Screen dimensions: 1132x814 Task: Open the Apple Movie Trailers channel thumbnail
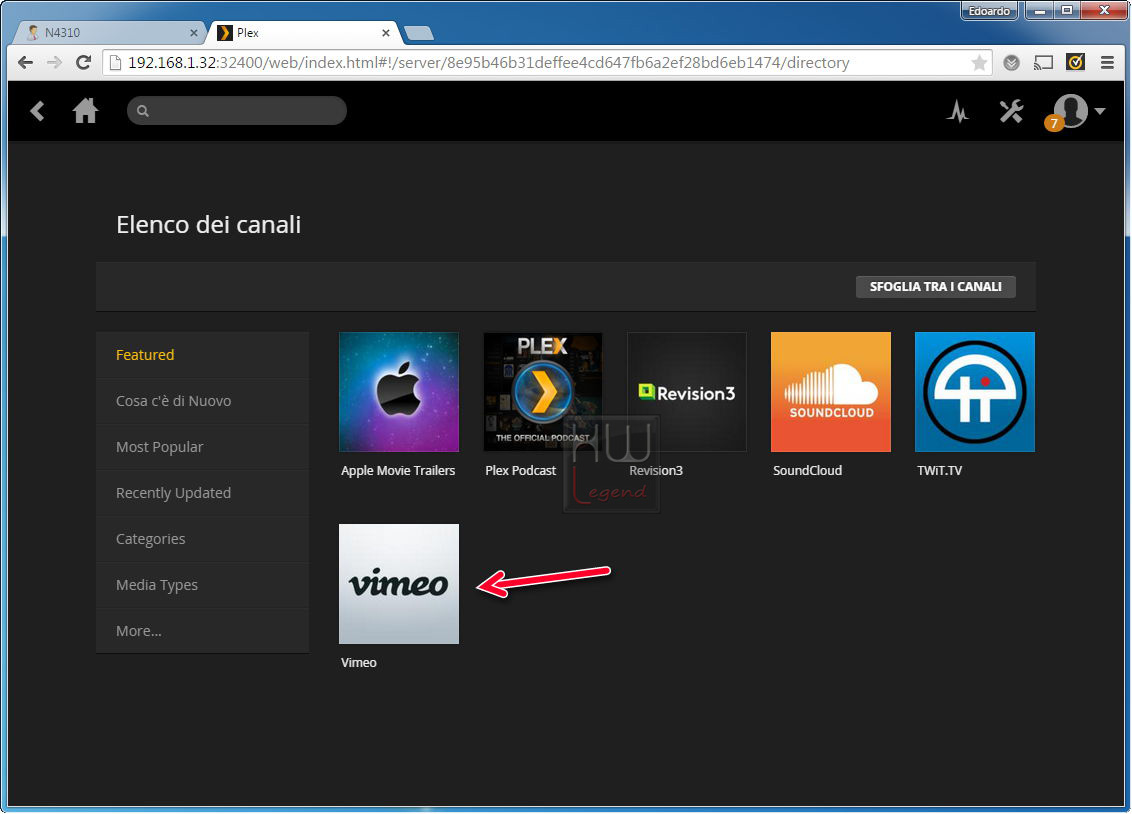(399, 392)
